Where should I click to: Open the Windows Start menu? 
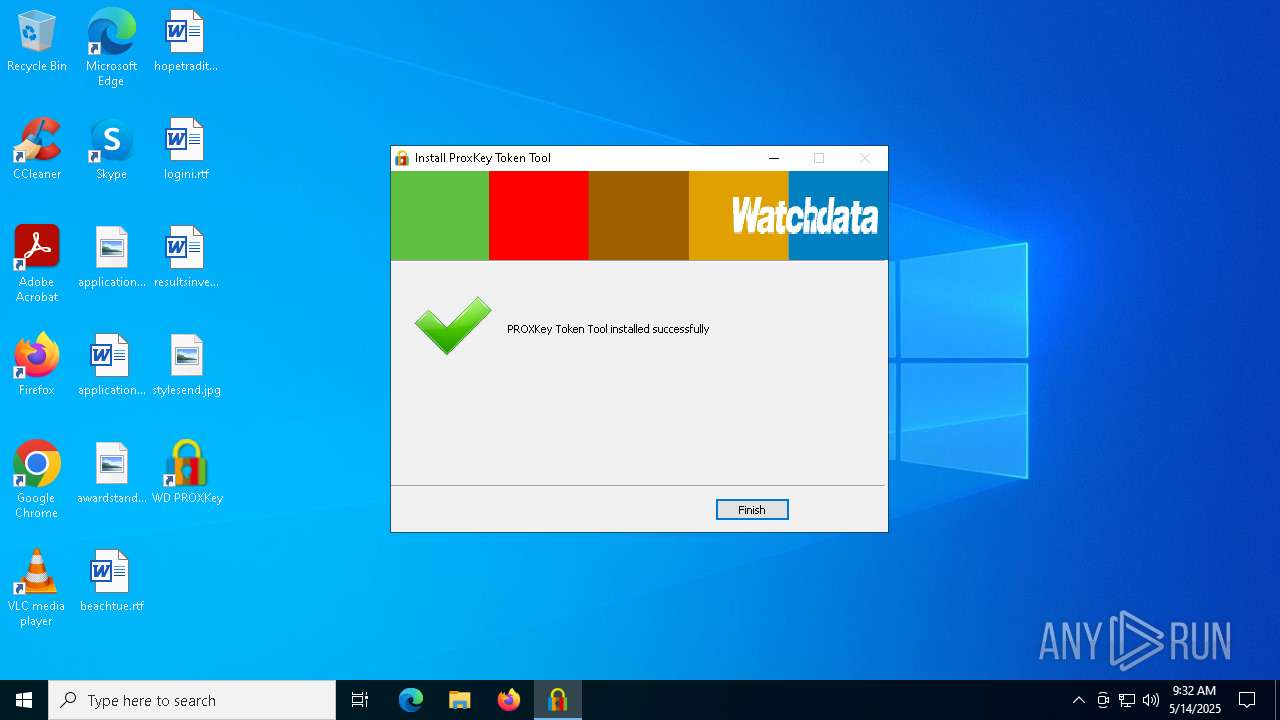(x=24, y=700)
